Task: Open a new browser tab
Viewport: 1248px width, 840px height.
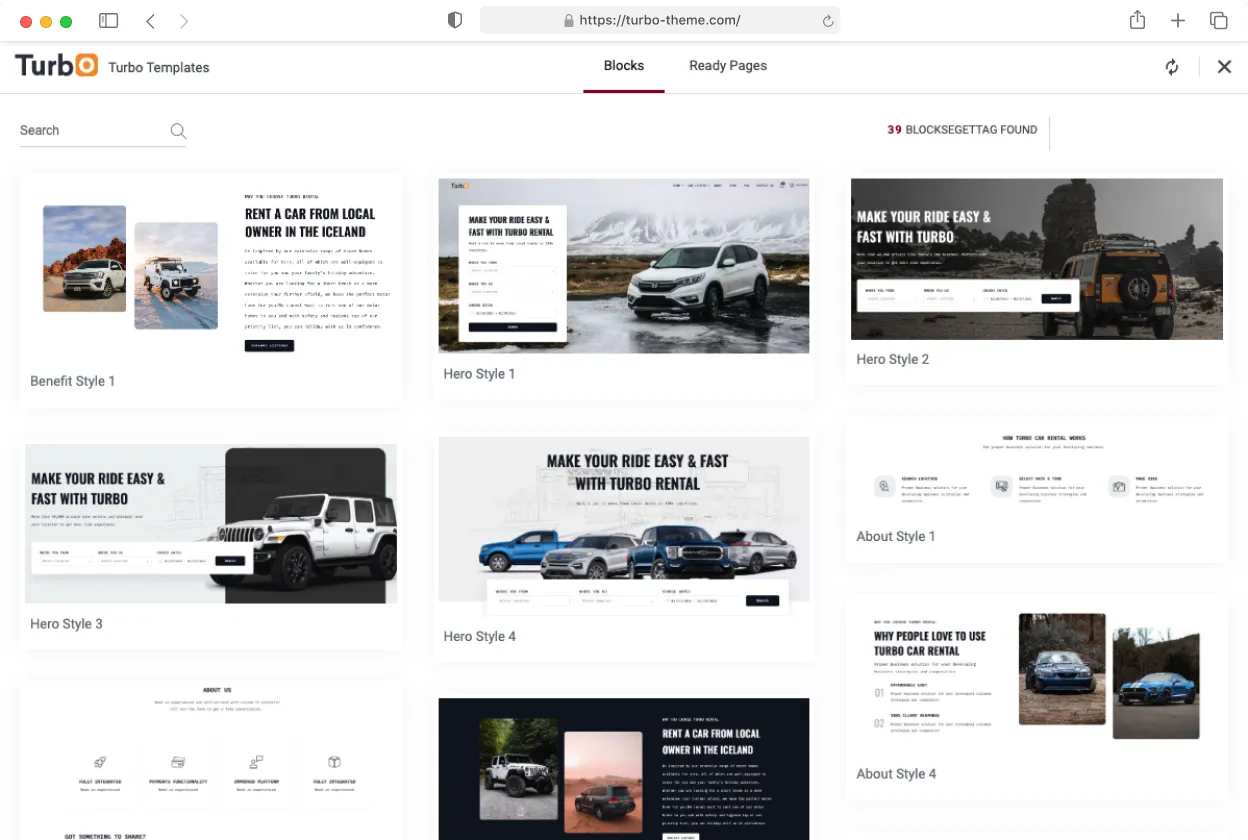Action: click(x=1178, y=21)
